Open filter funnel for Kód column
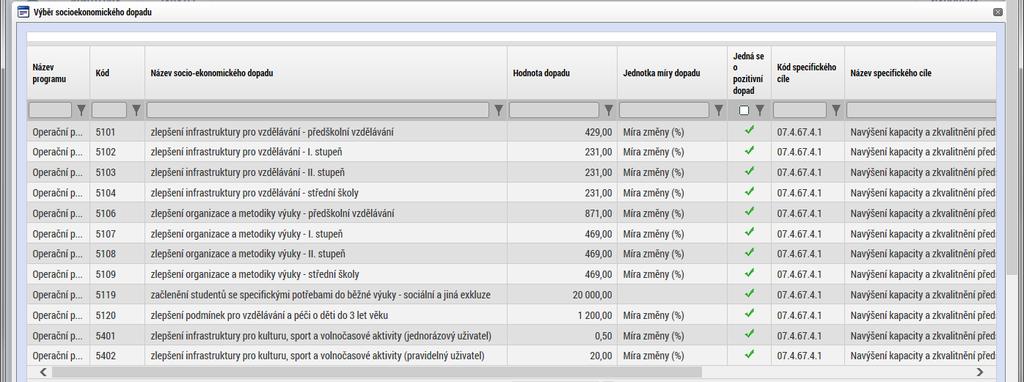This screenshot has width=1024, height=382. point(136,110)
